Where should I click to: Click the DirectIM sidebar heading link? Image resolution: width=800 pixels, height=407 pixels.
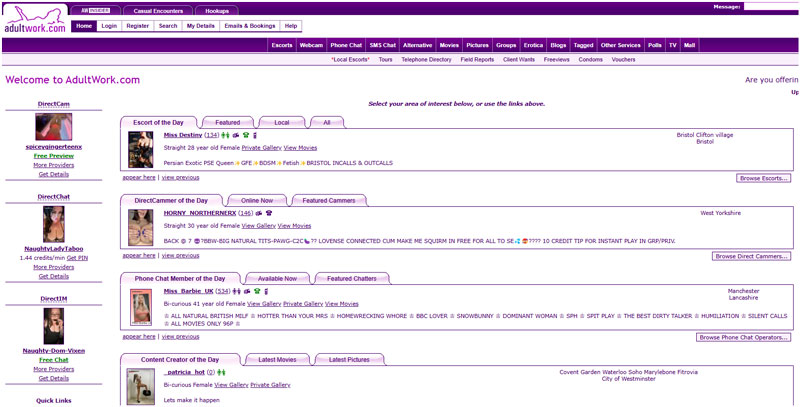point(54,298)
